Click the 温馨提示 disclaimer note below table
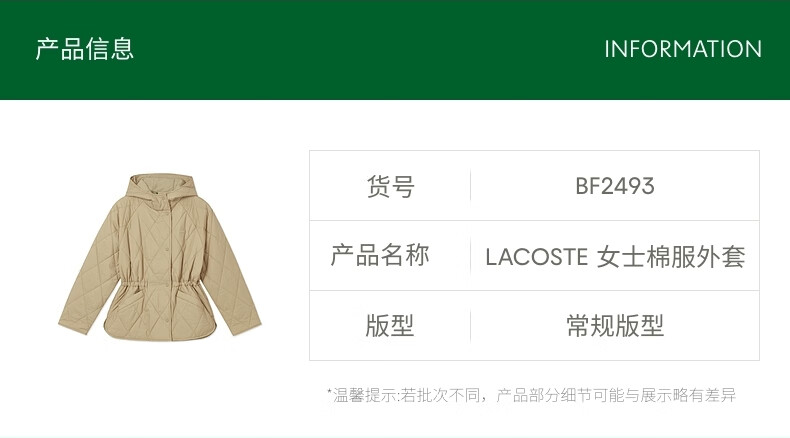Screen dimensions: 790x438 [x=531, y=395]
